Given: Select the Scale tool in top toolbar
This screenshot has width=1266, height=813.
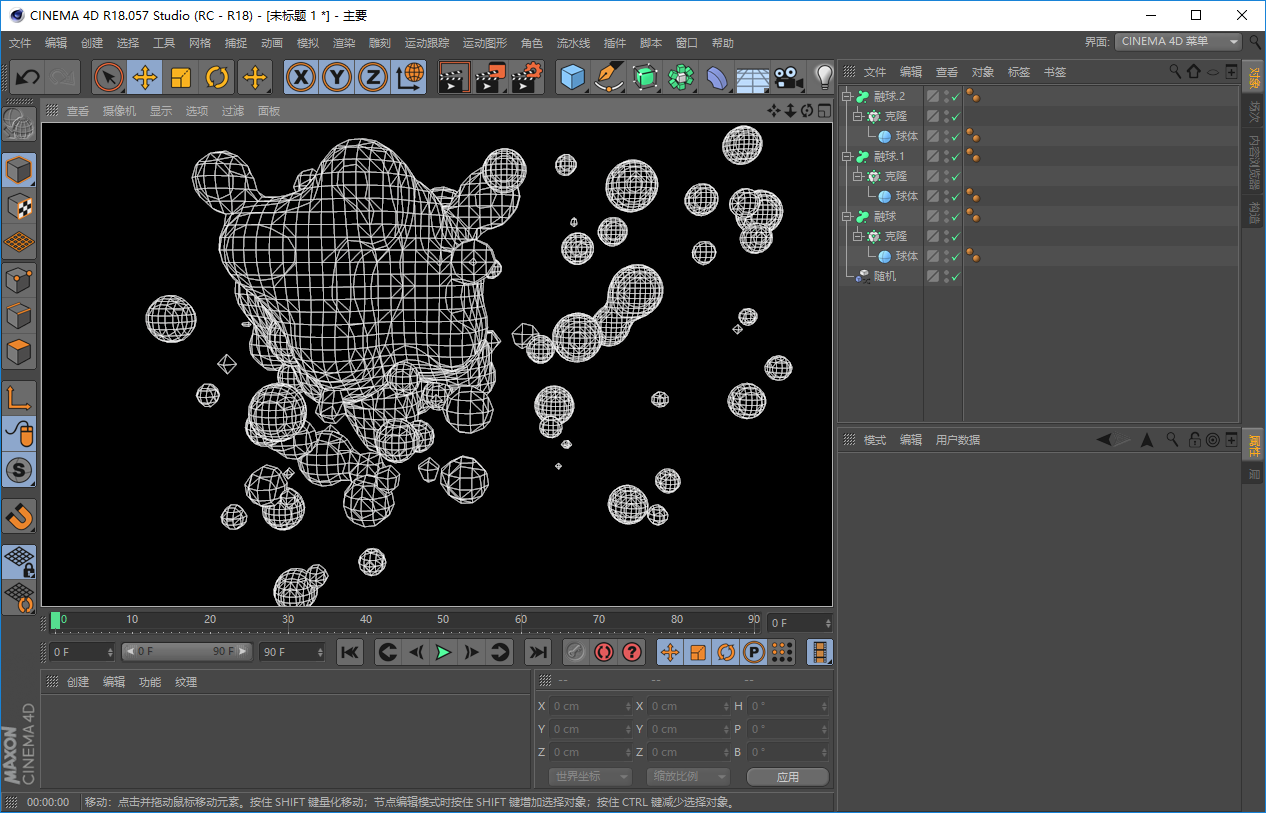Looking at the screenshot, I should pos(181,77).
